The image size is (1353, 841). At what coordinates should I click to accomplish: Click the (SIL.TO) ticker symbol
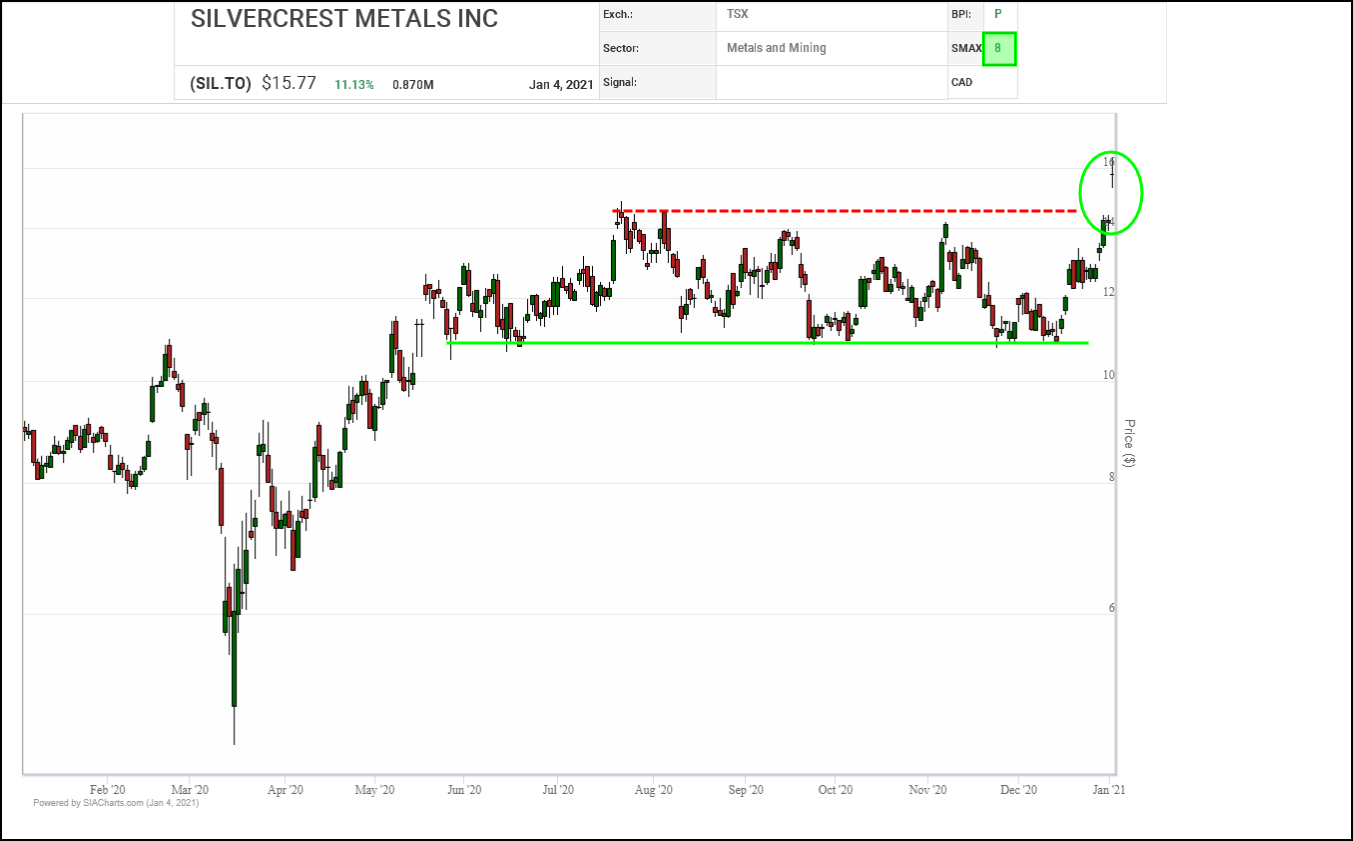[x=220, y=84]
